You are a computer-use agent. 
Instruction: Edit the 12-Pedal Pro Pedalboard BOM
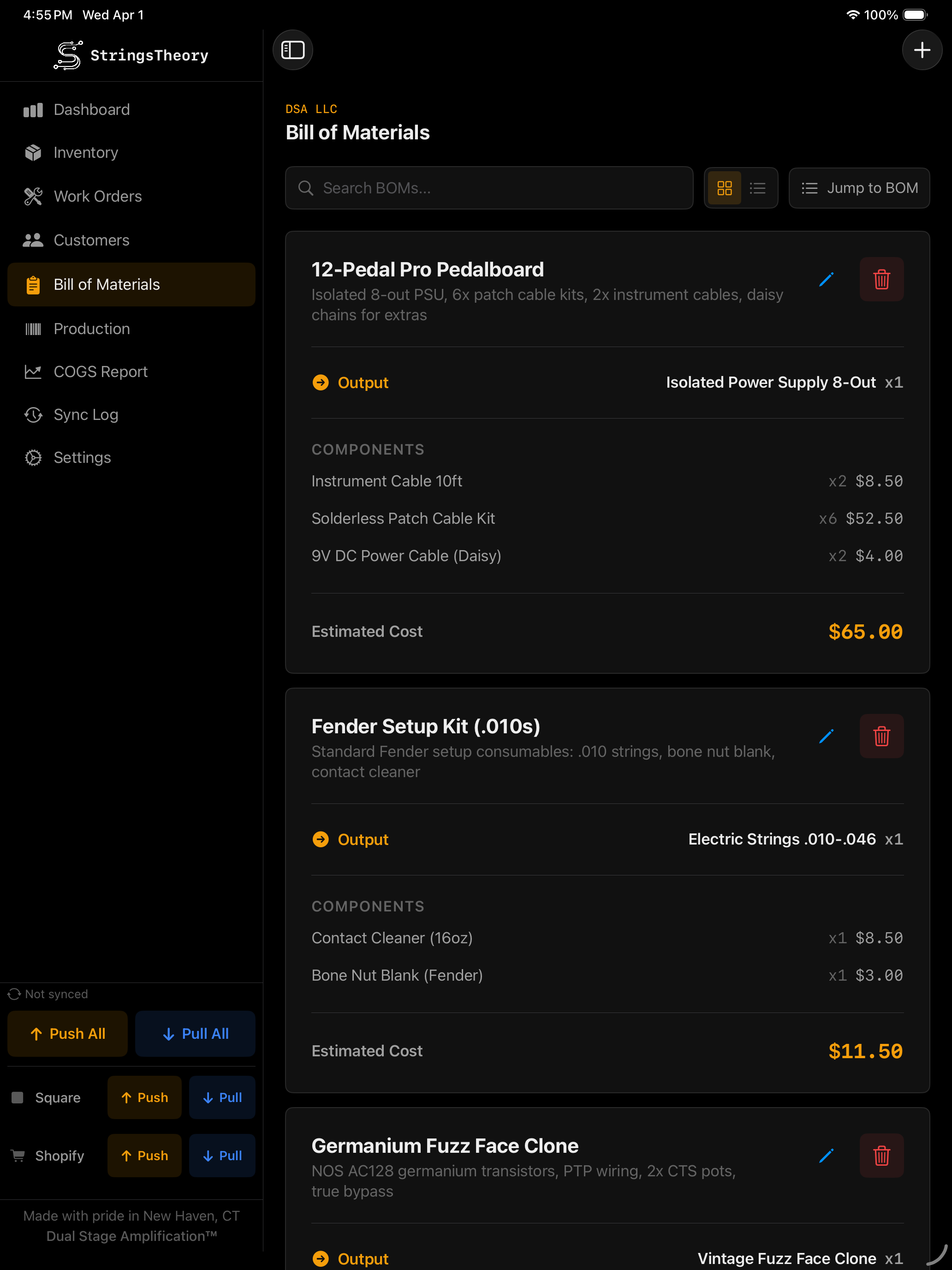tap(826, 280)
